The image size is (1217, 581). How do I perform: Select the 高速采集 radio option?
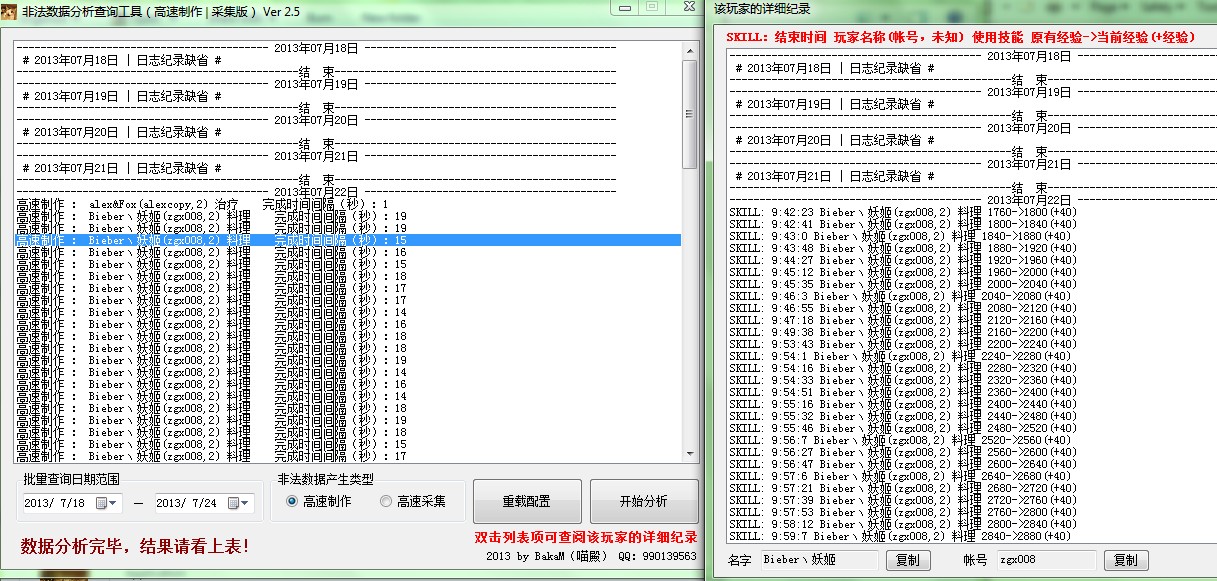pyautogui.click(x=386, y=502)
